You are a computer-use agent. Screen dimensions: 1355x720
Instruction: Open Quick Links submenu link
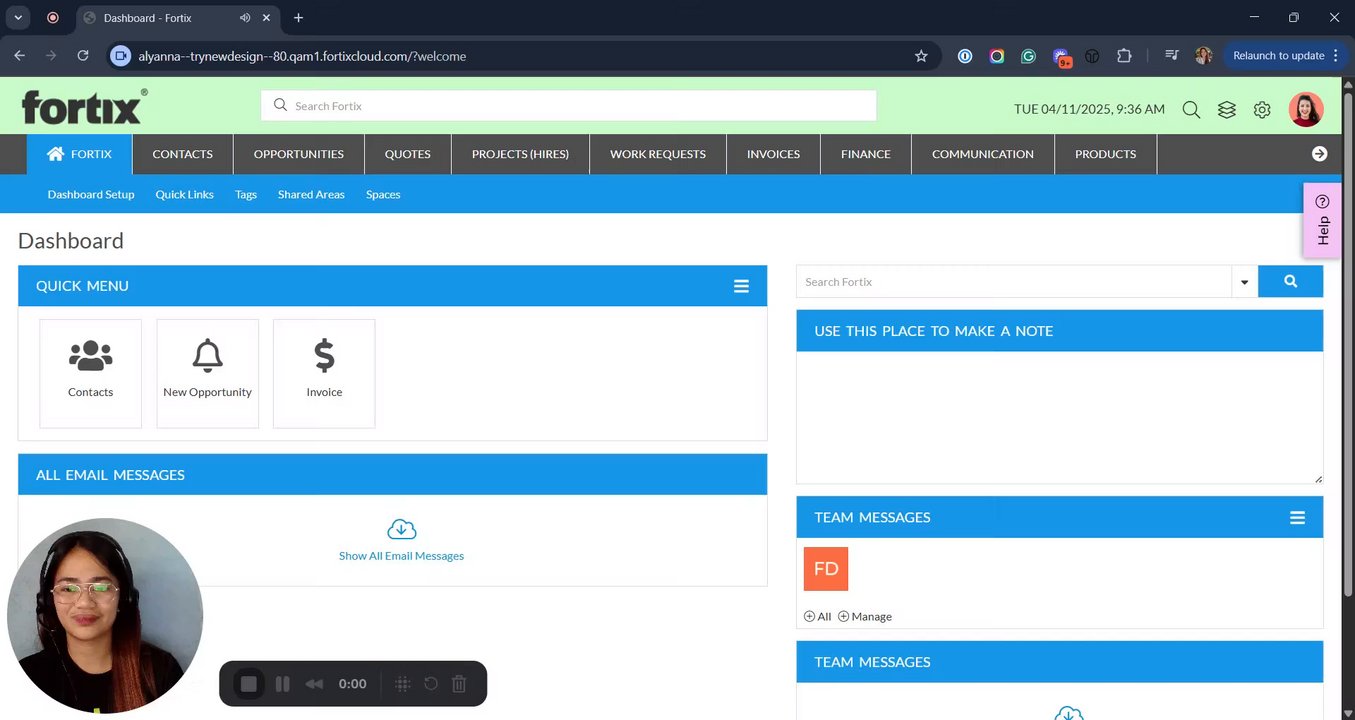point(185,195)
